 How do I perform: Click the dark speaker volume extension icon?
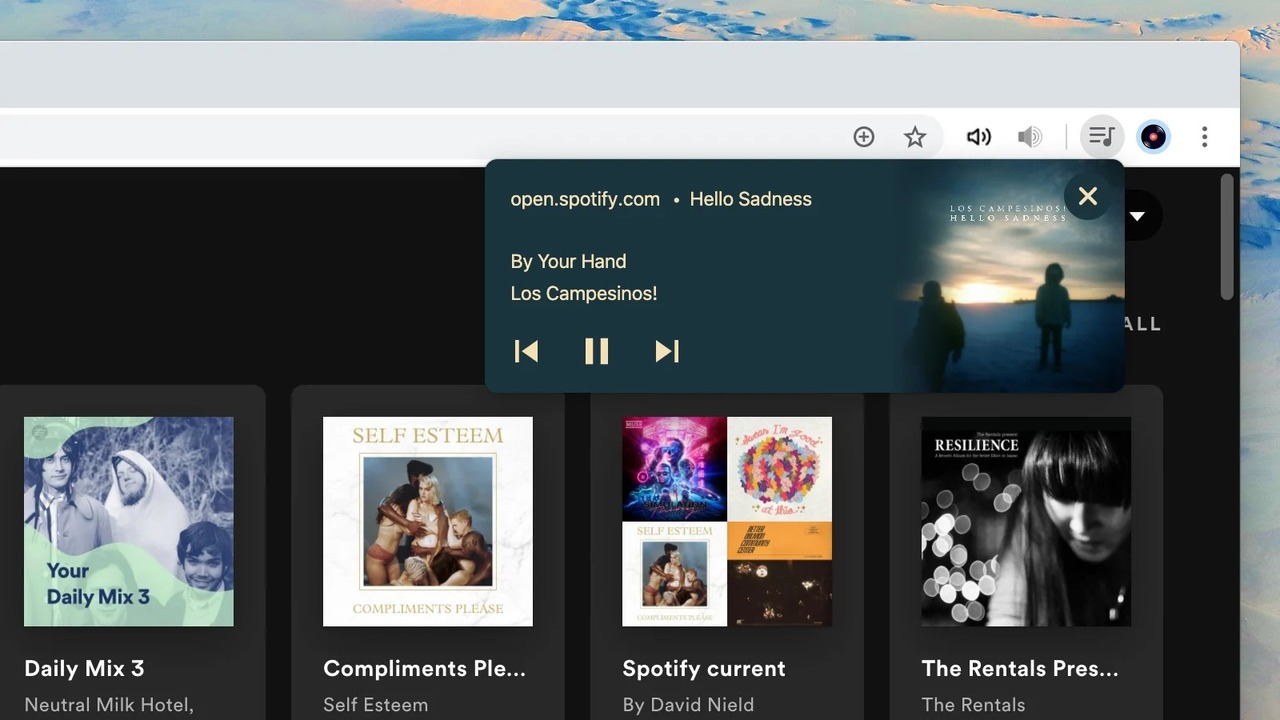click(978, 137)
